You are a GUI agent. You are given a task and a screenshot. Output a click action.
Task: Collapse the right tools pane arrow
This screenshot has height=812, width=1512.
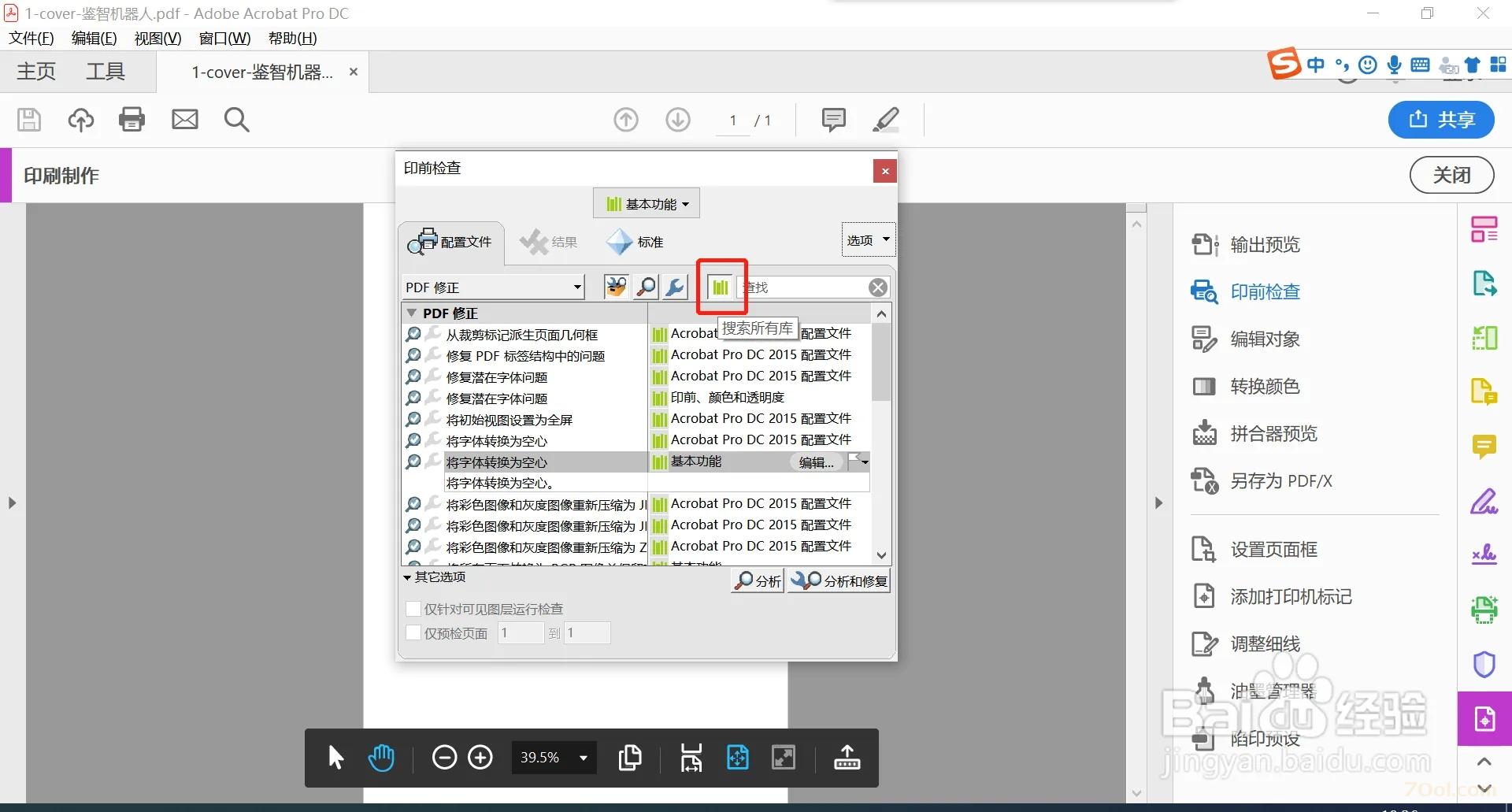[1158, 502]
